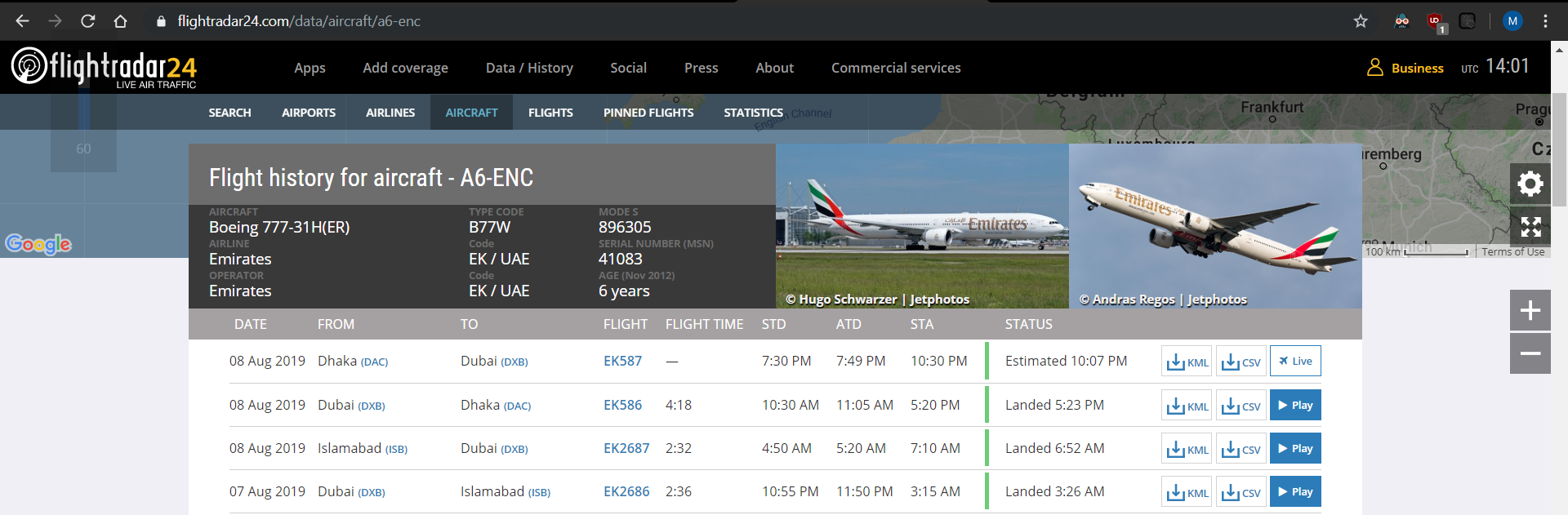Play back flight EK2686

coord(1295,492)
